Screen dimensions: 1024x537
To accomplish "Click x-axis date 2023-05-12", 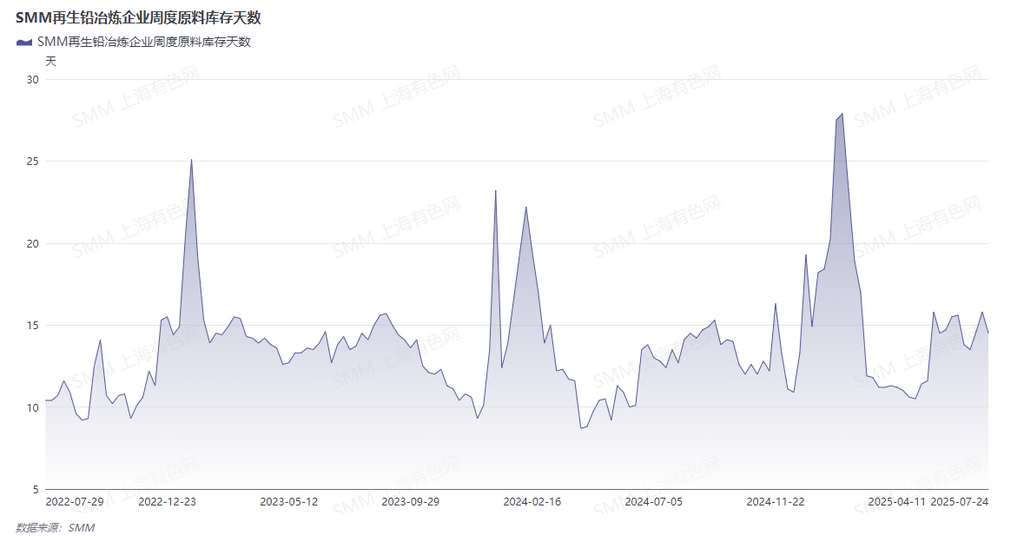I will point(289,502).
